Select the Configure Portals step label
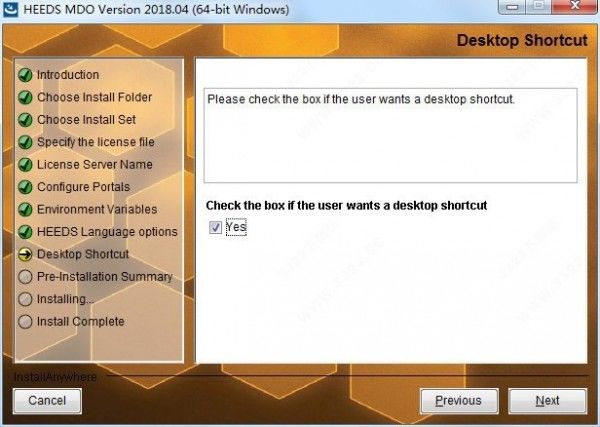Viewport: 600px width, 427px height. (83, 187)
